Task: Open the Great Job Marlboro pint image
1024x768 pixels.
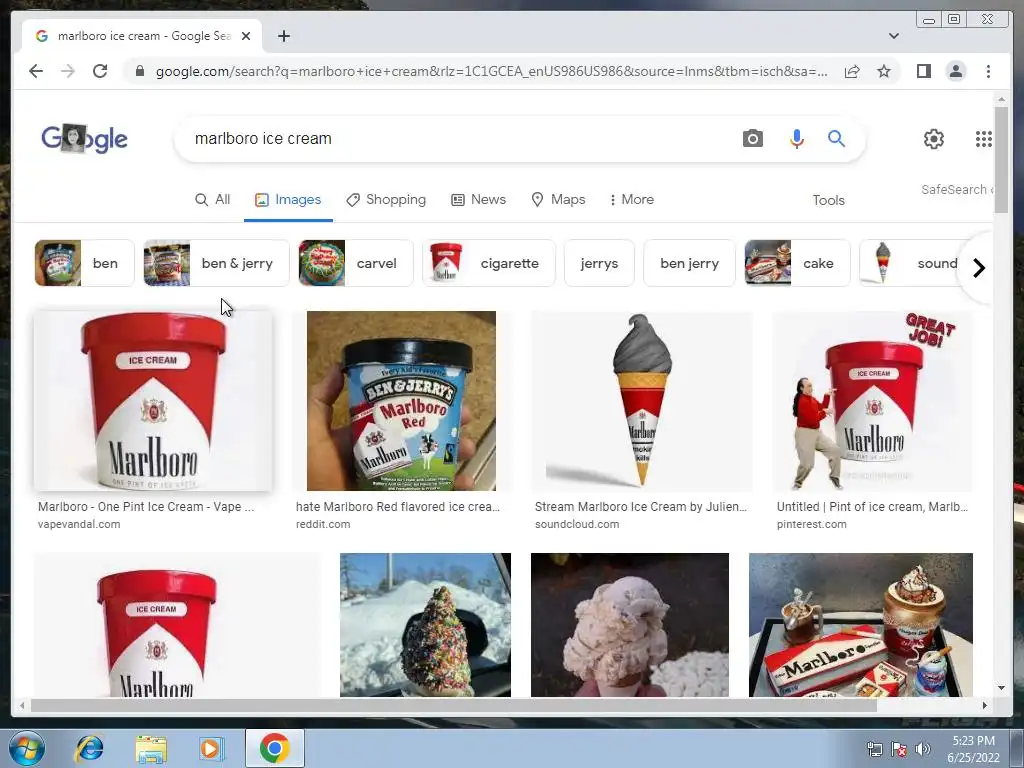Action: click(x=872, y=400)
